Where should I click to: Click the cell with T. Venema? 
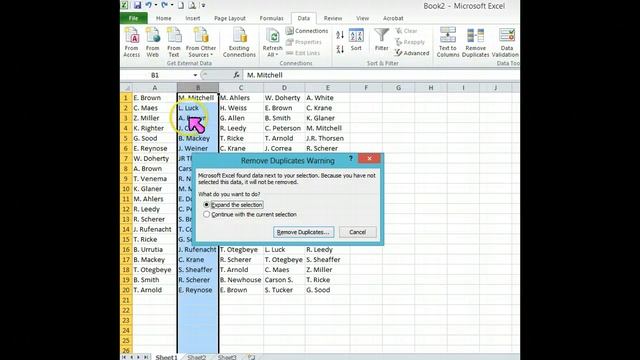pyautogui.click(x=155, y=179)
